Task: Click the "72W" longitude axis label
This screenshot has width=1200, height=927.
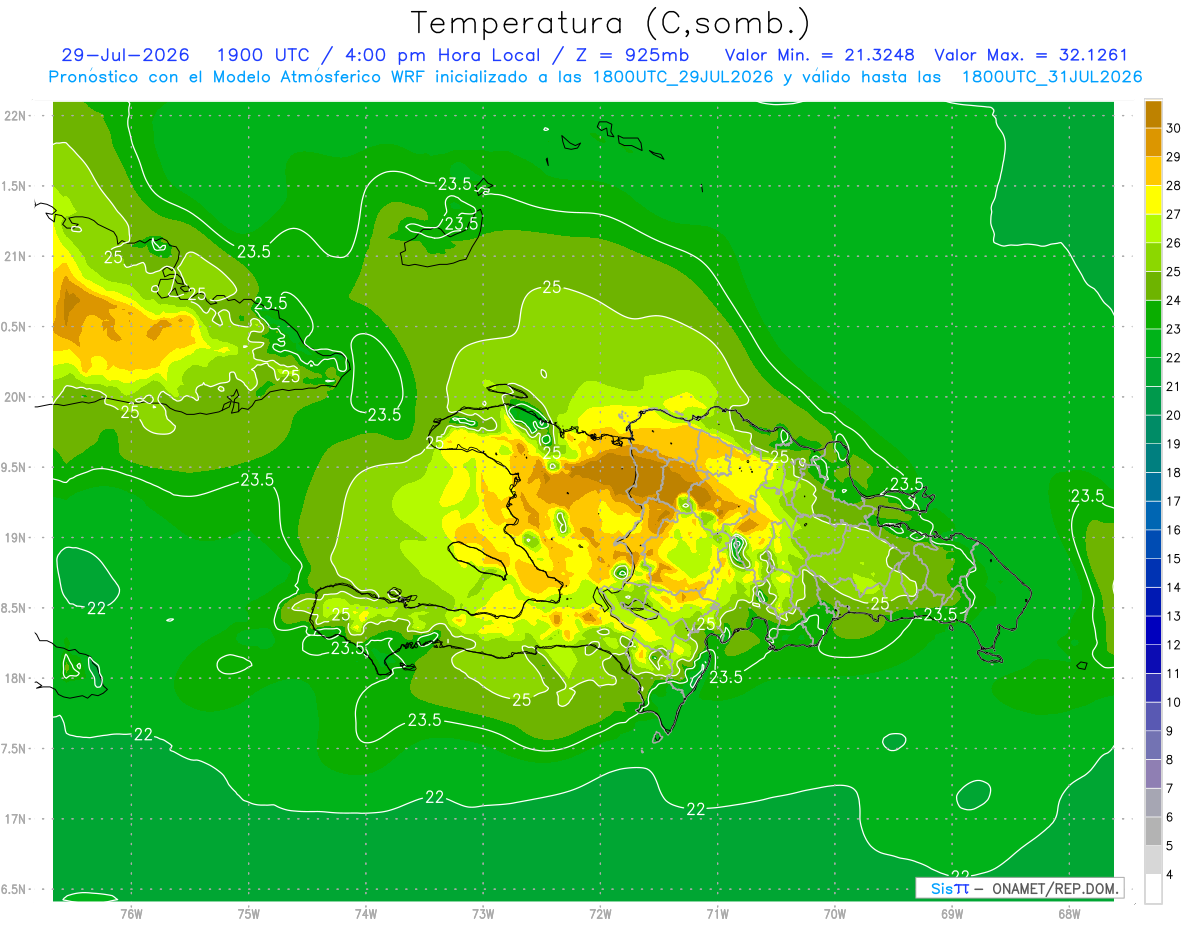Action: coord(600,913)
